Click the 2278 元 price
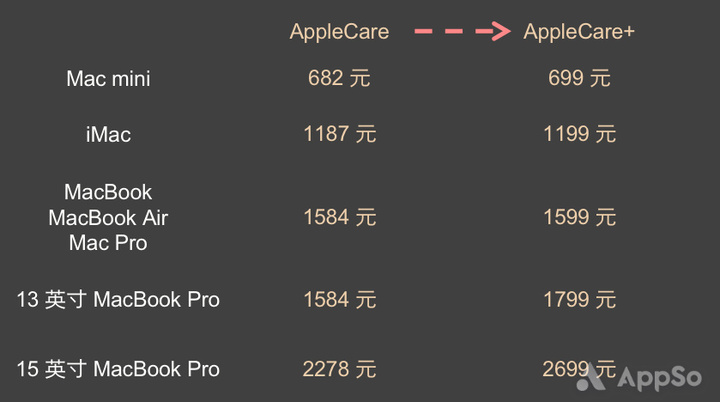 [340, 369]
